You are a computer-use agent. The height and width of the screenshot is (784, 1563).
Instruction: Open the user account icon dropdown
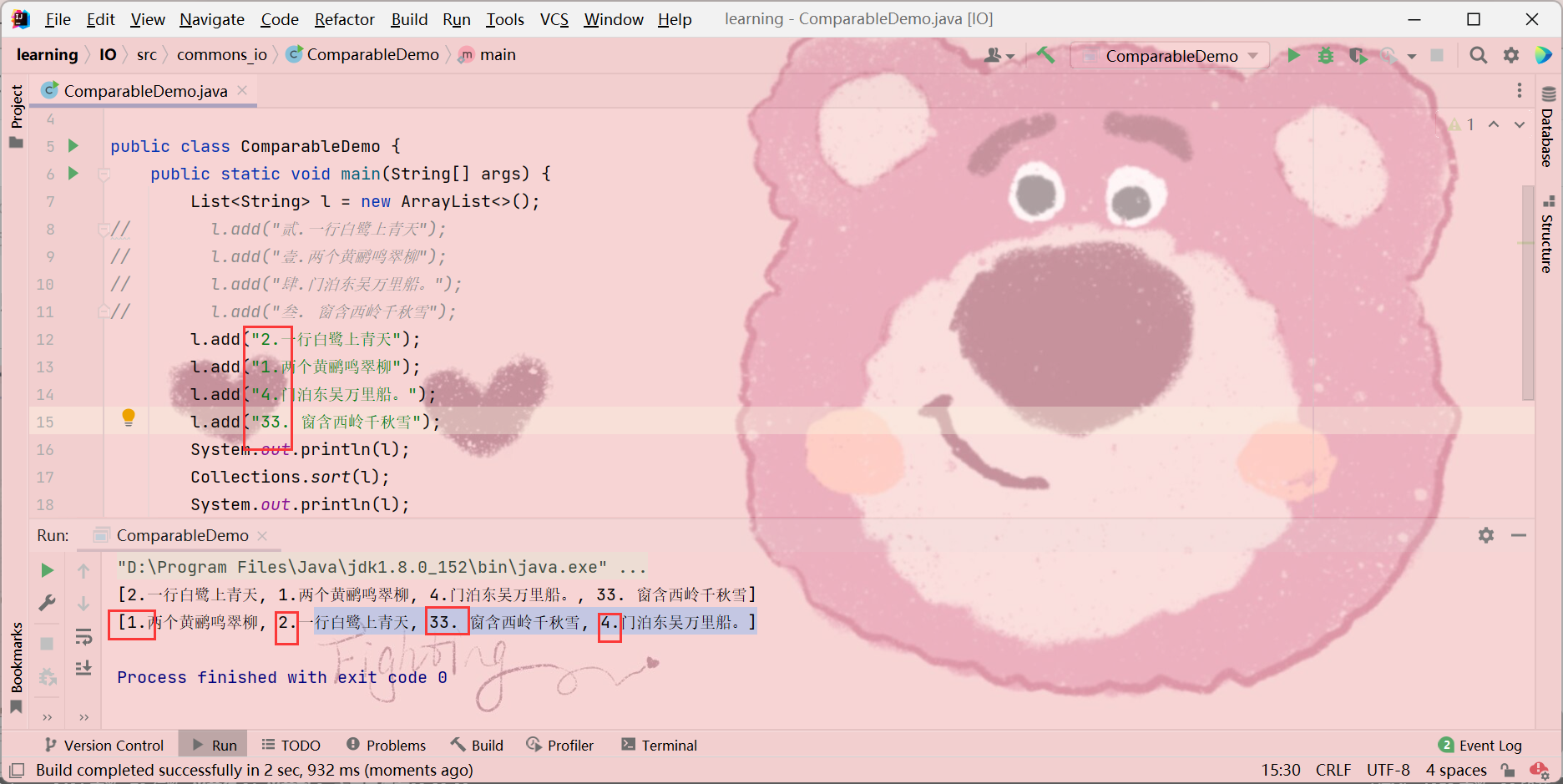[999, 55]
